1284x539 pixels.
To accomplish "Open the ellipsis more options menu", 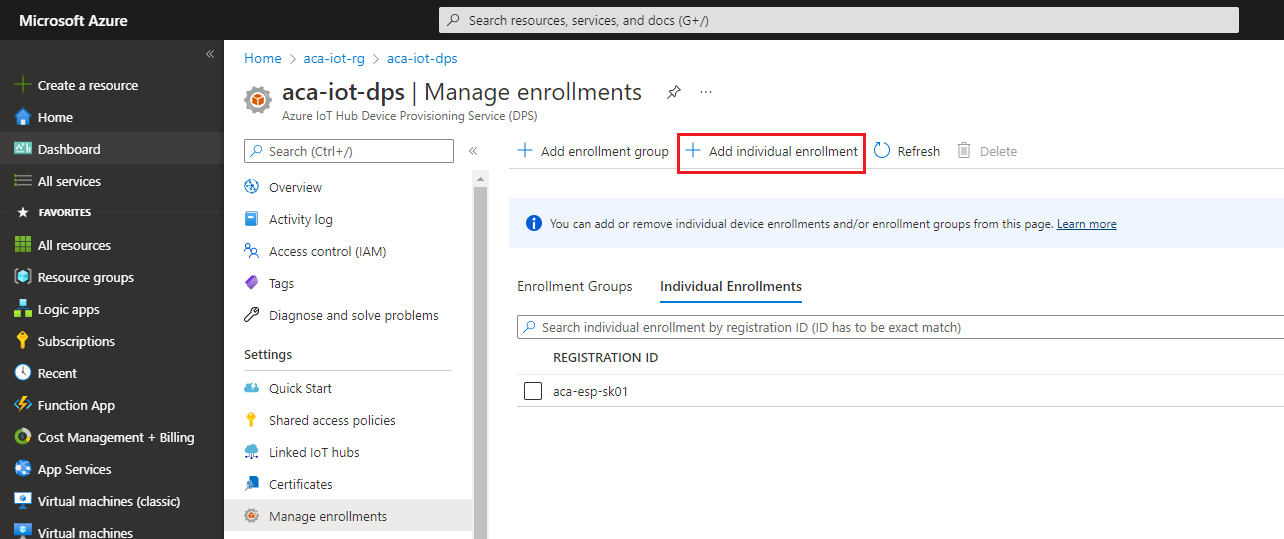I will coord(706,92).
